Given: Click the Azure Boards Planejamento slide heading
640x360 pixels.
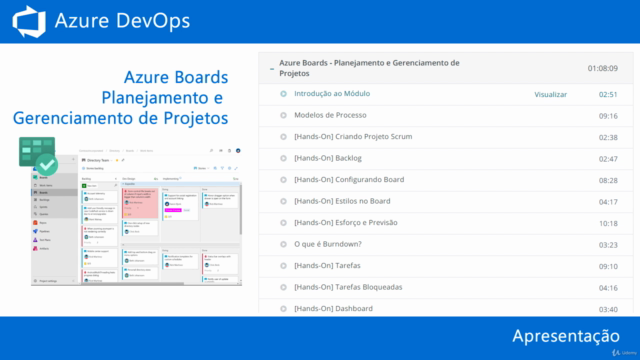Looking at the screenshot, I should click(120, 98).
